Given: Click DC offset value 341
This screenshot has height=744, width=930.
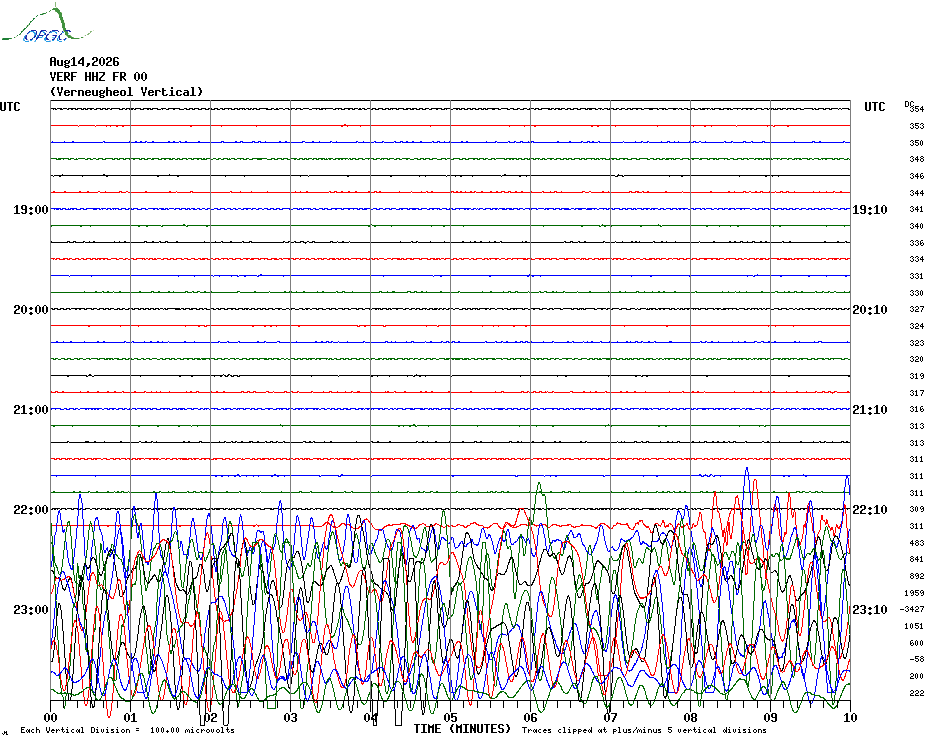Looking at the screenshot, I should 917,209.
